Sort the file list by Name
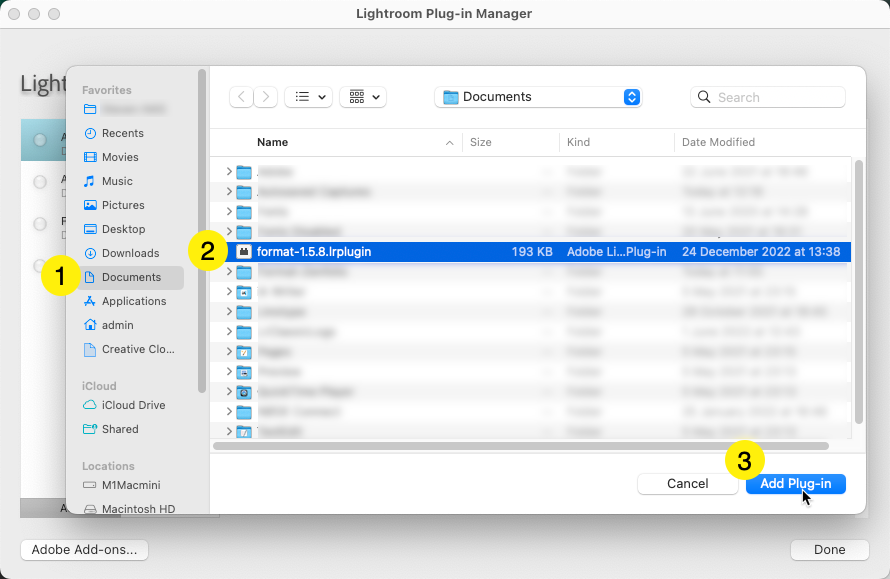 coord(272,142)
